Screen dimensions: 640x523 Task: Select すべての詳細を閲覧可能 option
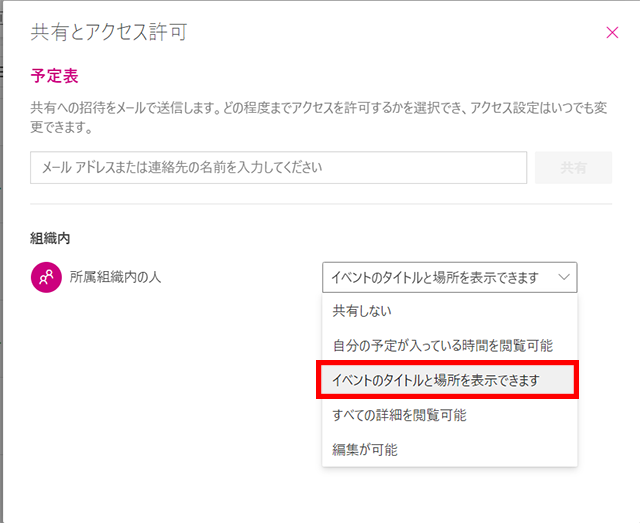pos(399,415)
